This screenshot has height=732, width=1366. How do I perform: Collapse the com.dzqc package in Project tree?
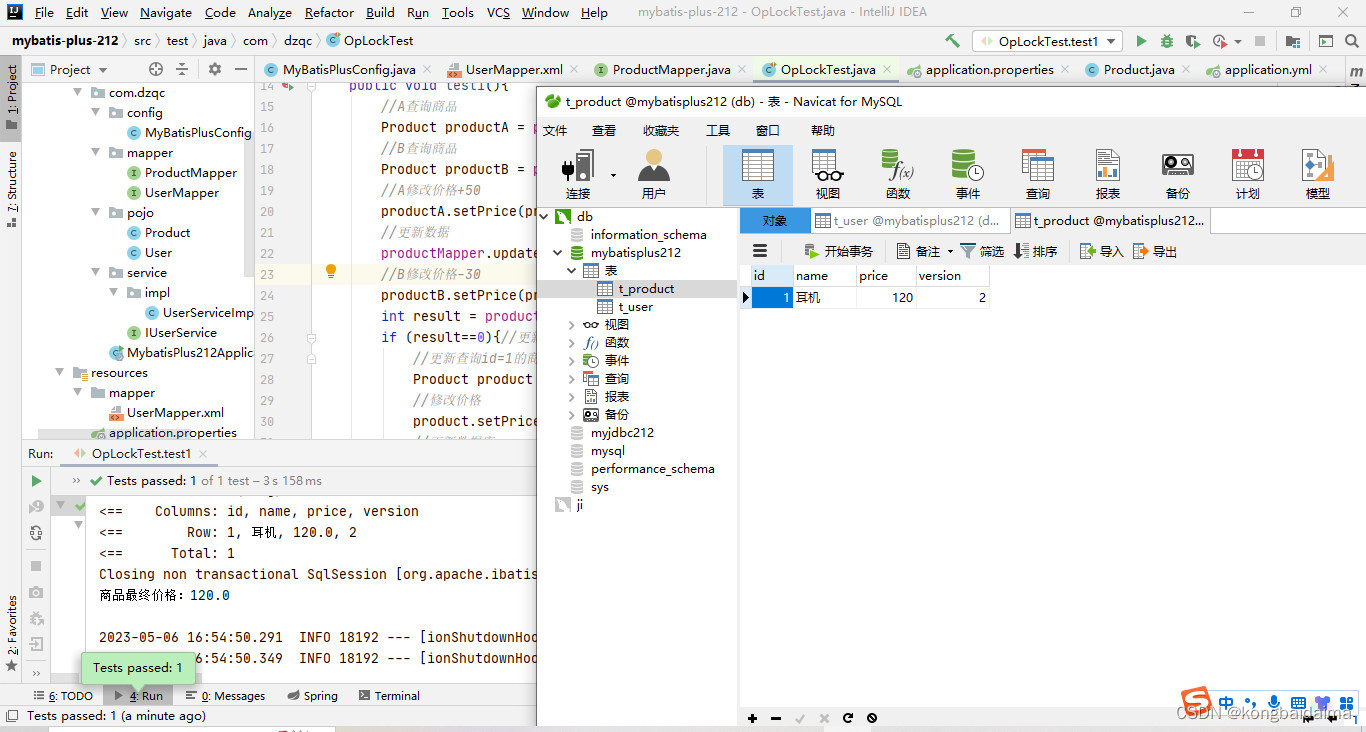pos(78,92)
